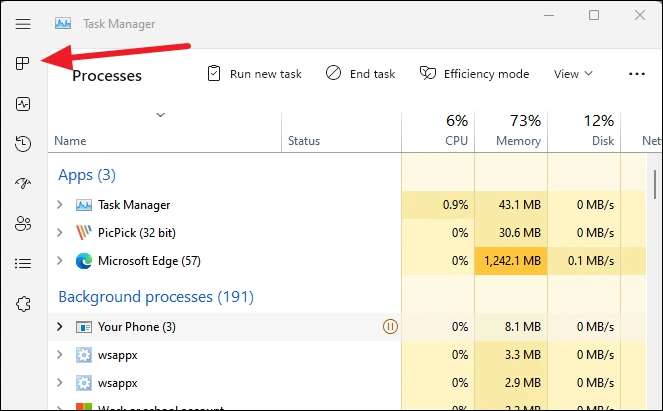Open the Services sidebar page

click(23, 304)
